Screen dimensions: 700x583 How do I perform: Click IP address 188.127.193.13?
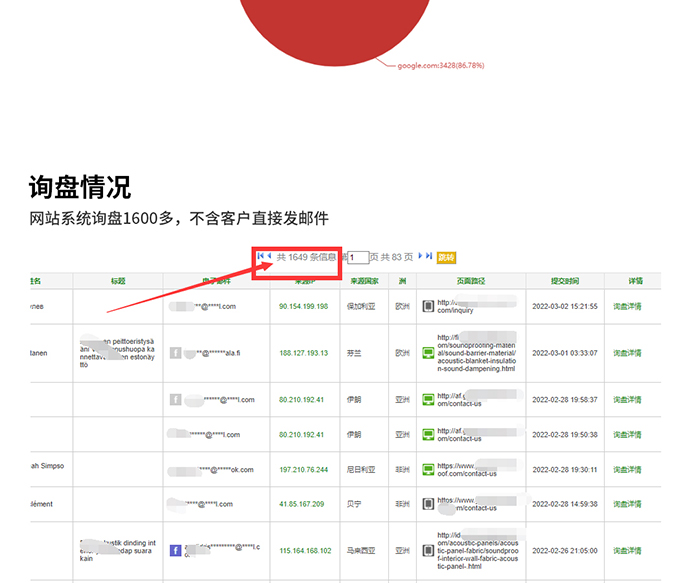[x=304, y=353]
